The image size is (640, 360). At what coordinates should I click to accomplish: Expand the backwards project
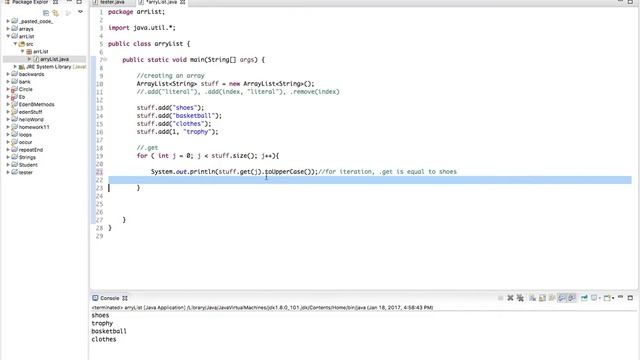tap(8, 74)
